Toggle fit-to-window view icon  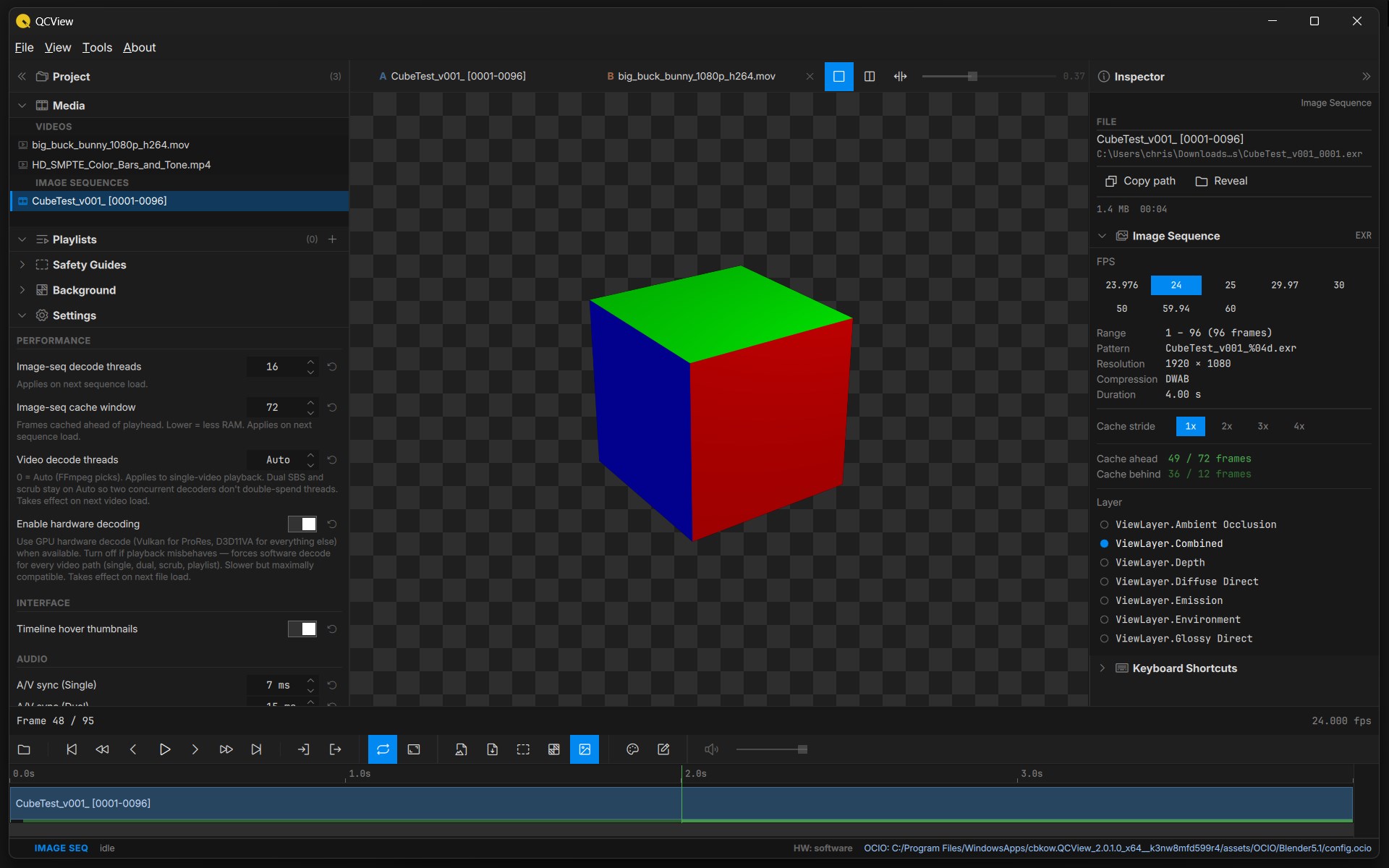tap(414, 749)
